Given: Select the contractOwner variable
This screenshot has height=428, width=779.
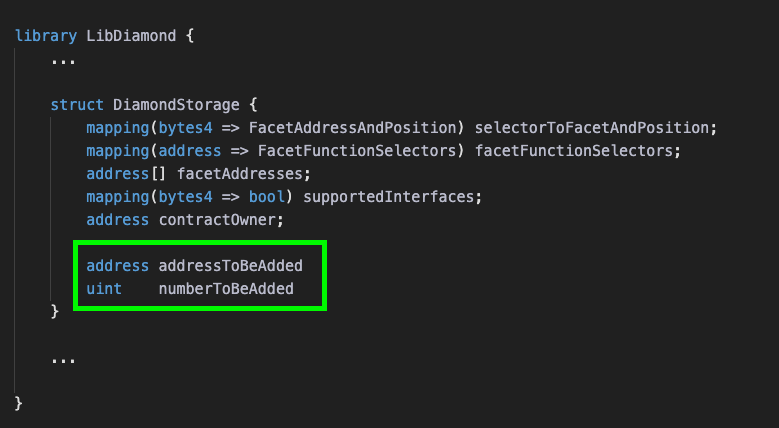Looking at the screenshot, I should click(217, 220).
